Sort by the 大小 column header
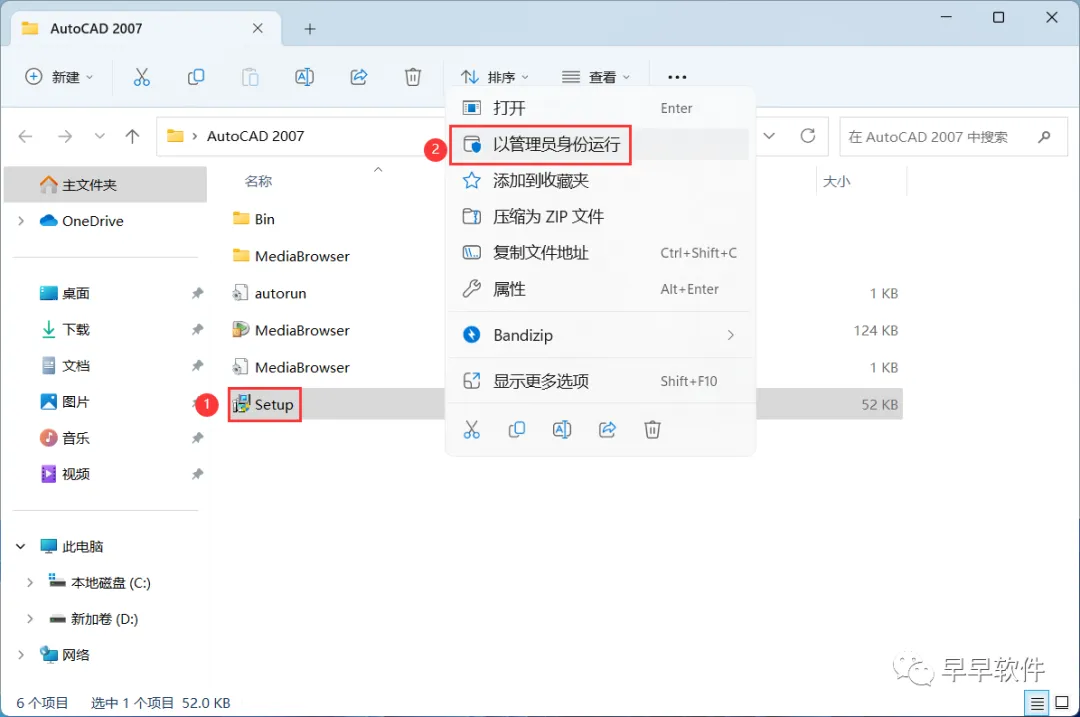 (x=837, y=181)
